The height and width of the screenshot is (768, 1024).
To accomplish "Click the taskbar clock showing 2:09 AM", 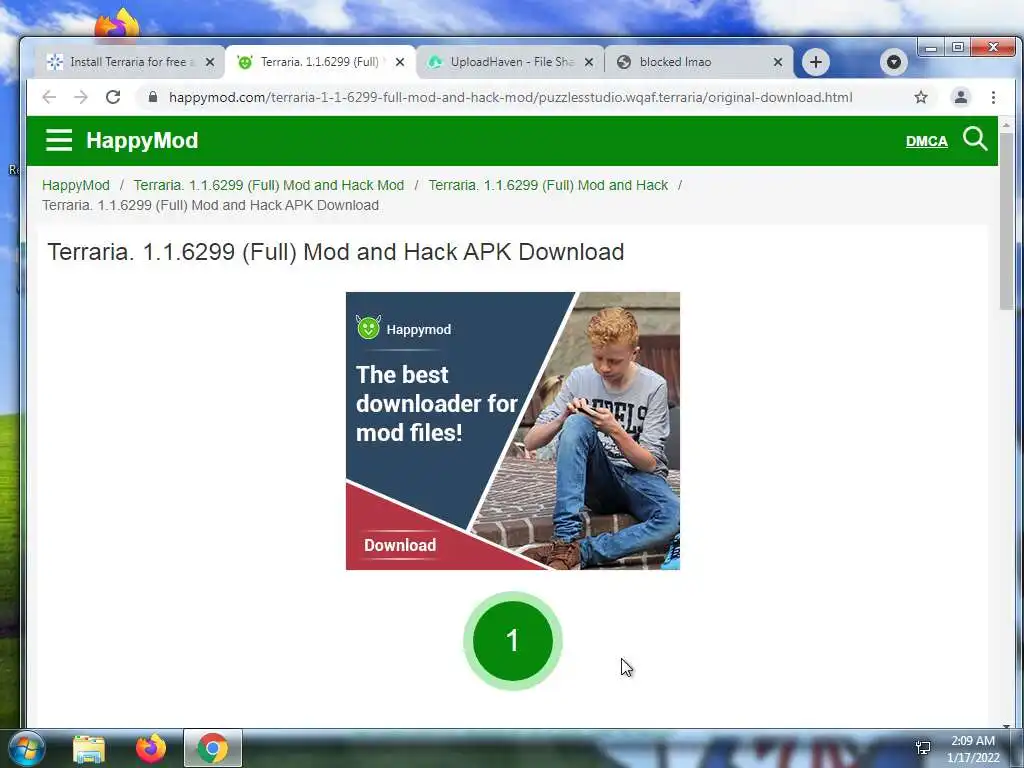I will [x=973, y=749].
